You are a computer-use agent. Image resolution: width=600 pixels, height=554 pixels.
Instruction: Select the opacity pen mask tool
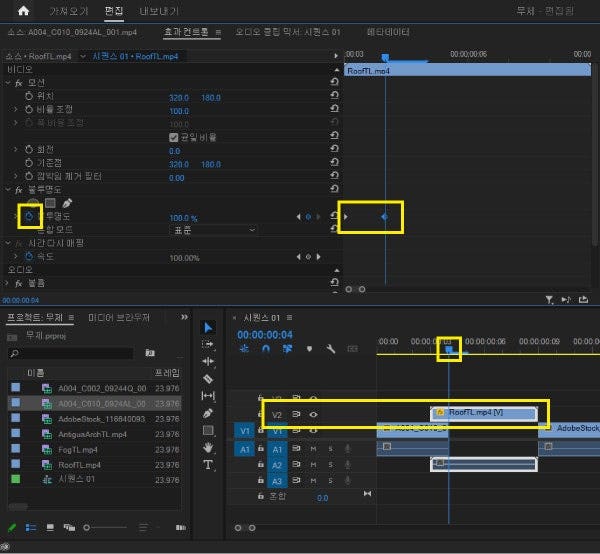coord(66,203)
